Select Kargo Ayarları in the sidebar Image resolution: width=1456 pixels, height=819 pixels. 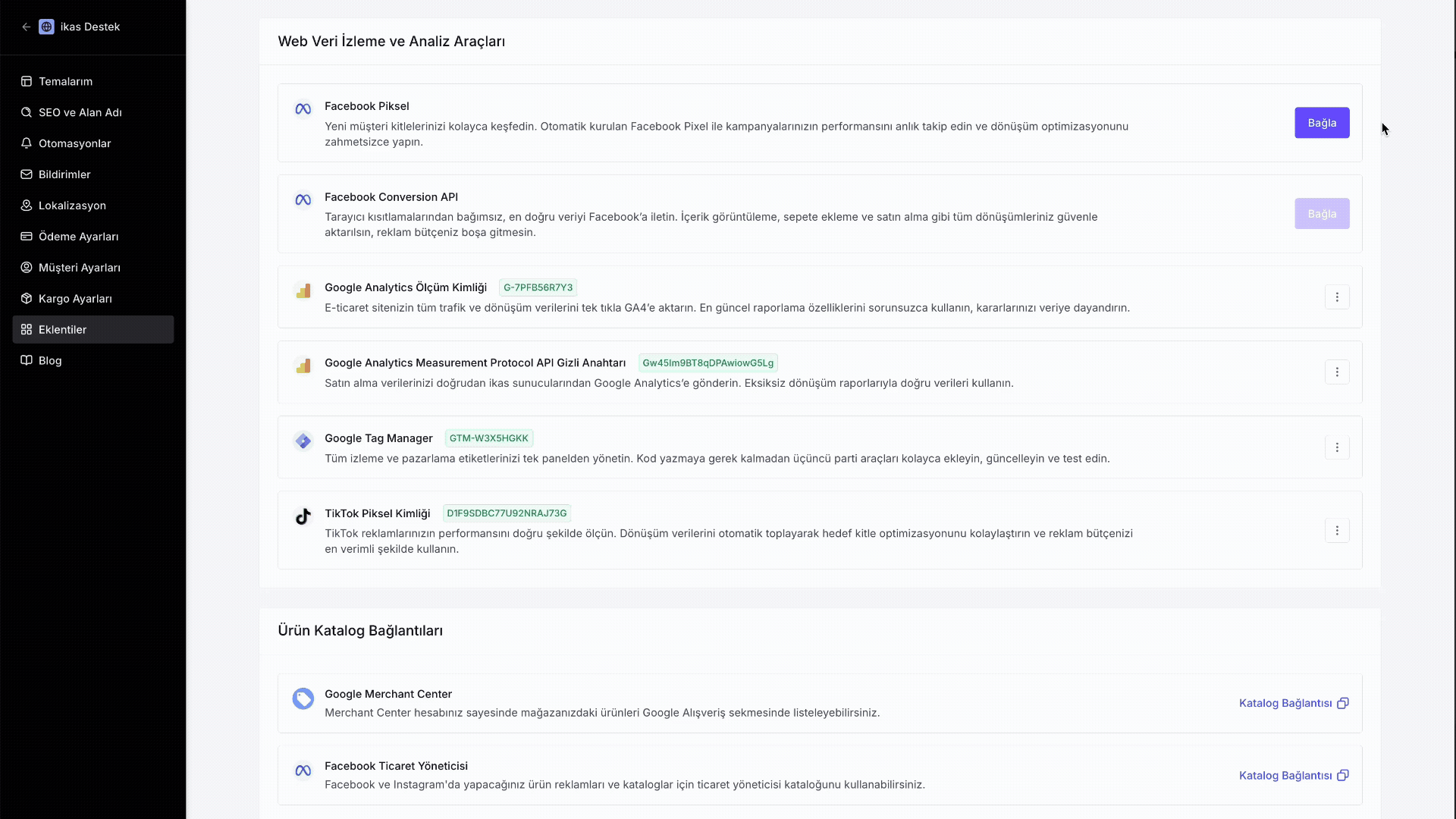pos(75,299)
